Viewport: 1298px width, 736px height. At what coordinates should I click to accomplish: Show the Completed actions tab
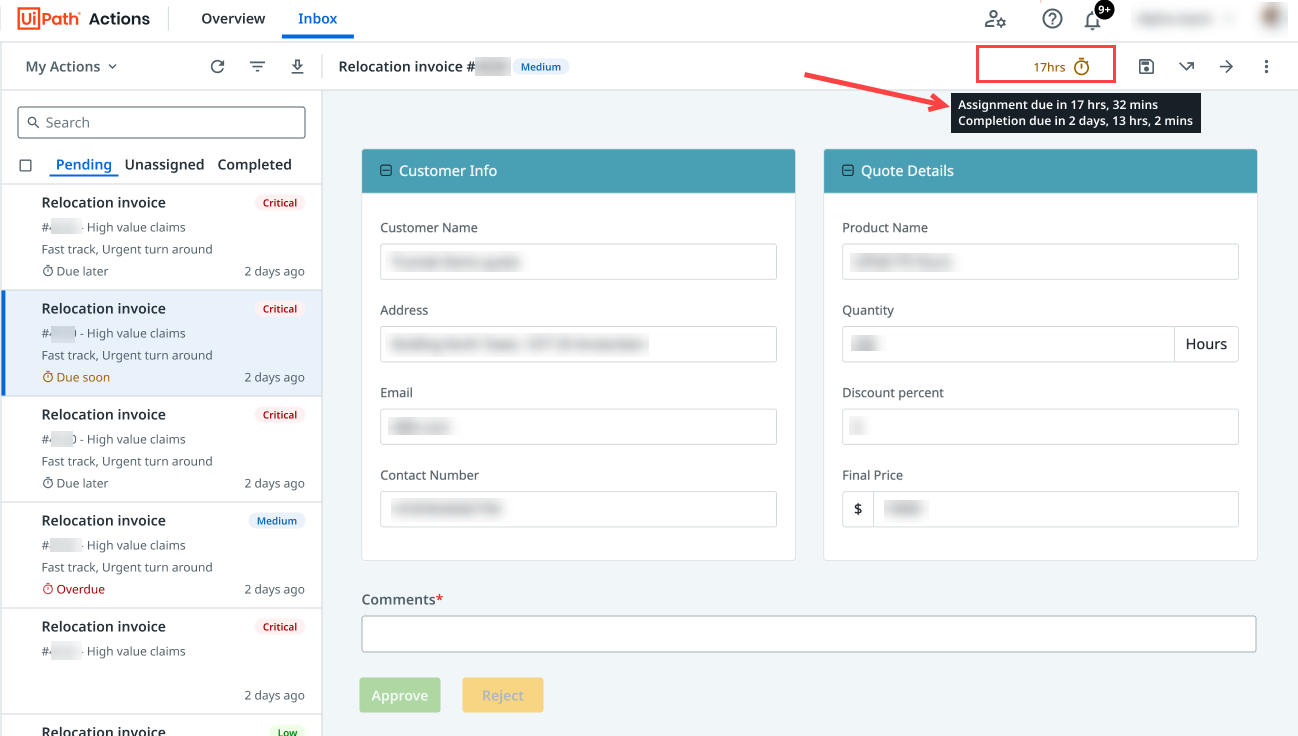[254, 165]
